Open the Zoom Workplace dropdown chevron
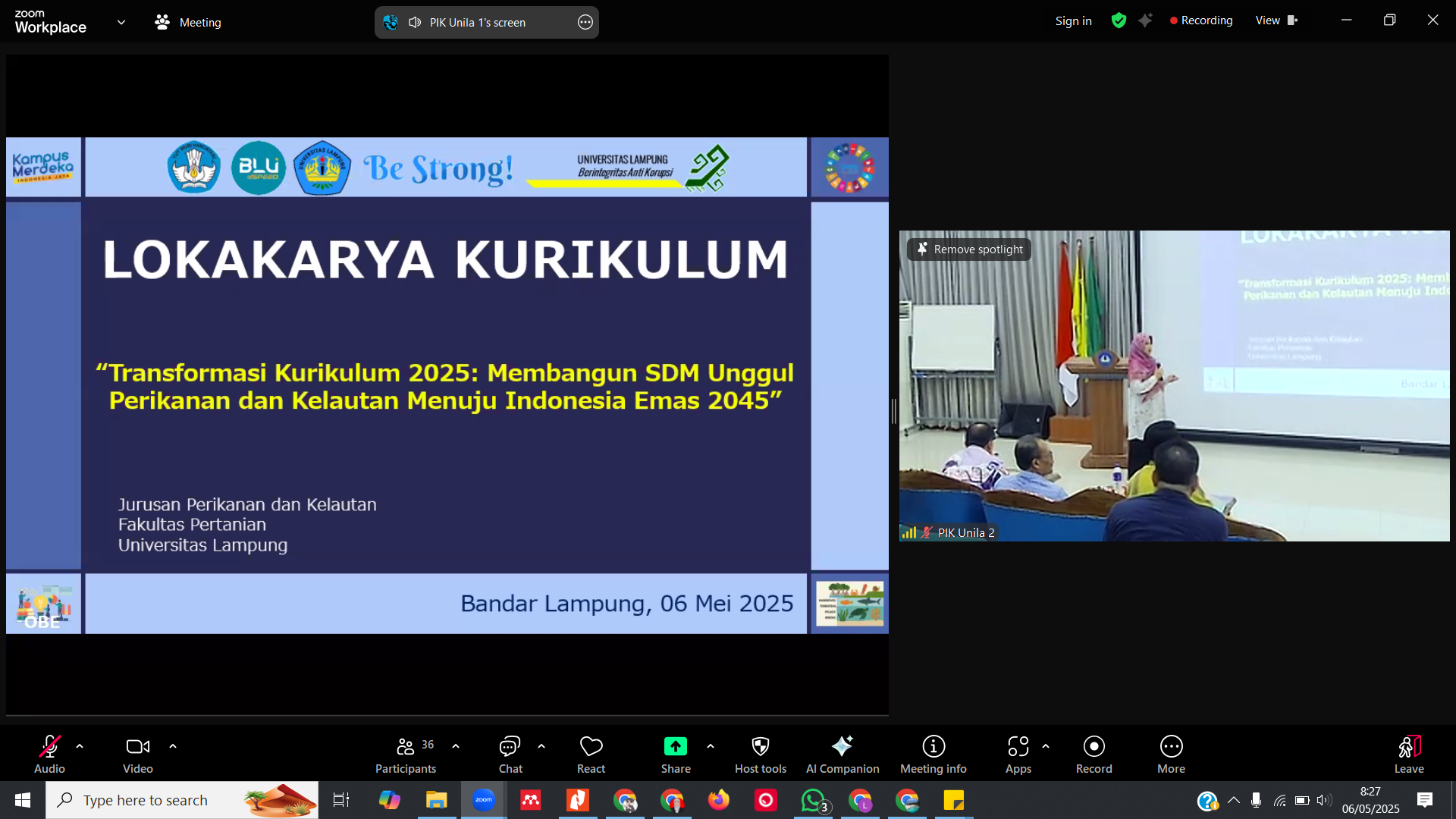 [x=121, y=23]
